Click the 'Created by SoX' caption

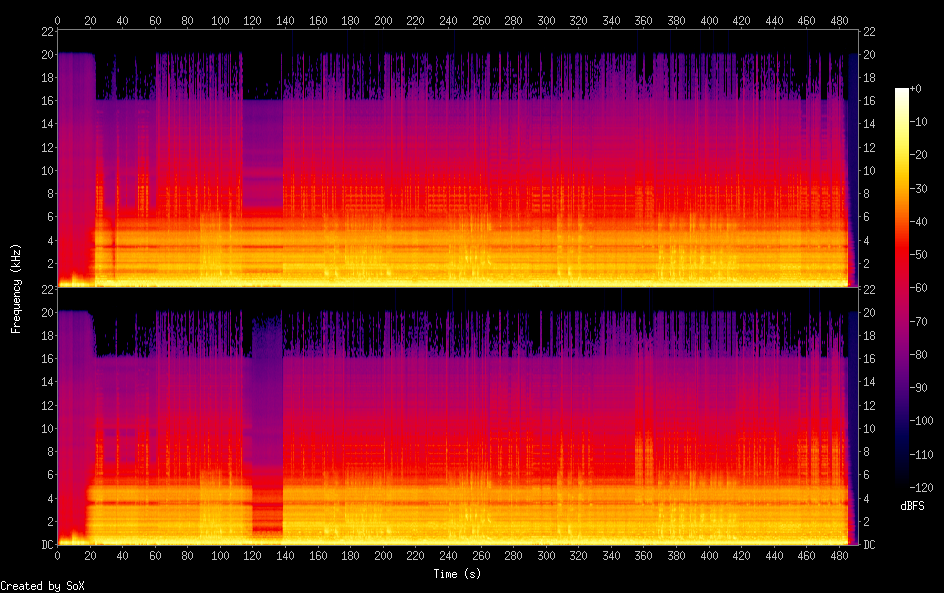click(42, 586)
